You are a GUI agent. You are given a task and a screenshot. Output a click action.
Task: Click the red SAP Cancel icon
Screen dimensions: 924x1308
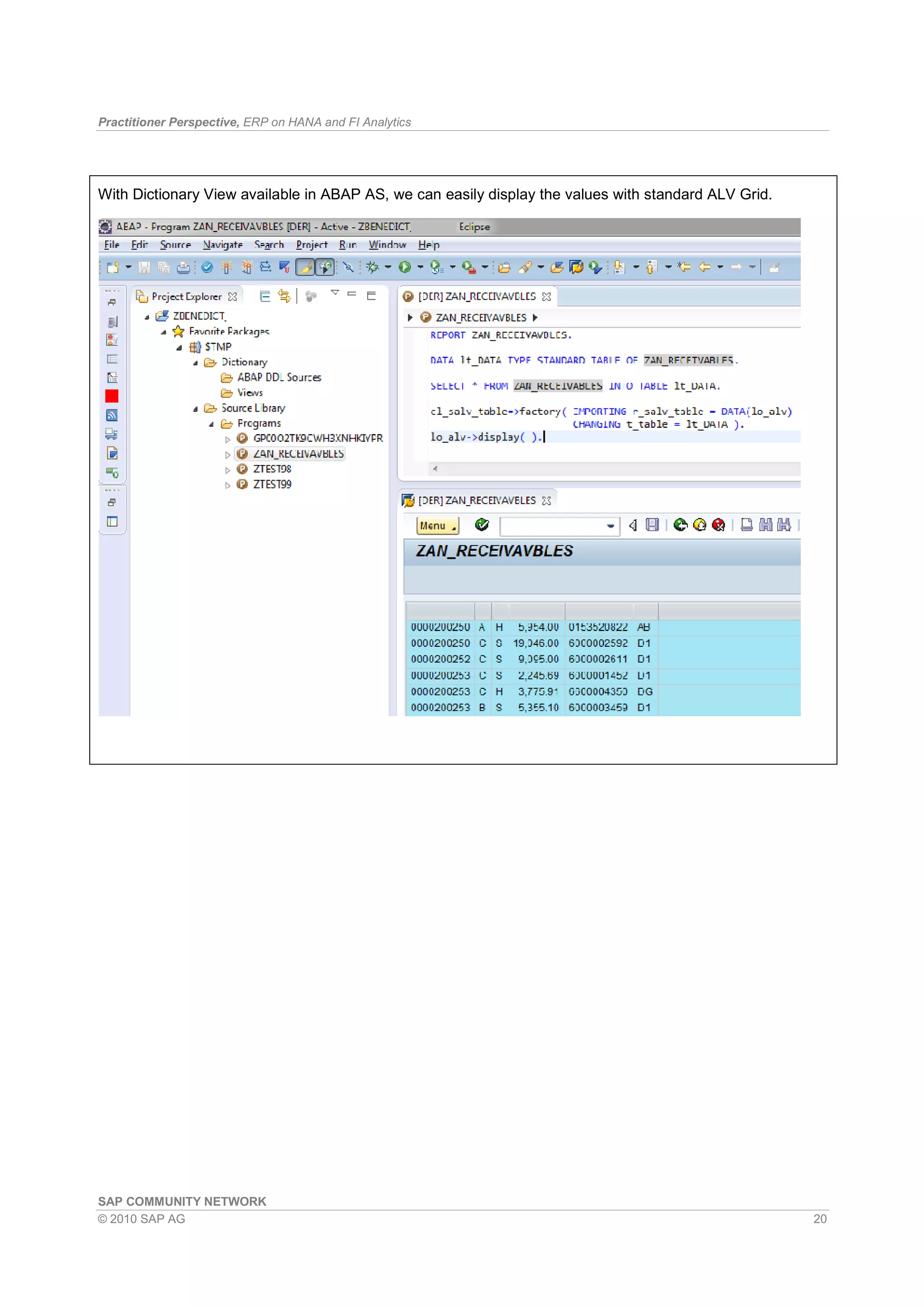pos(718,525)
